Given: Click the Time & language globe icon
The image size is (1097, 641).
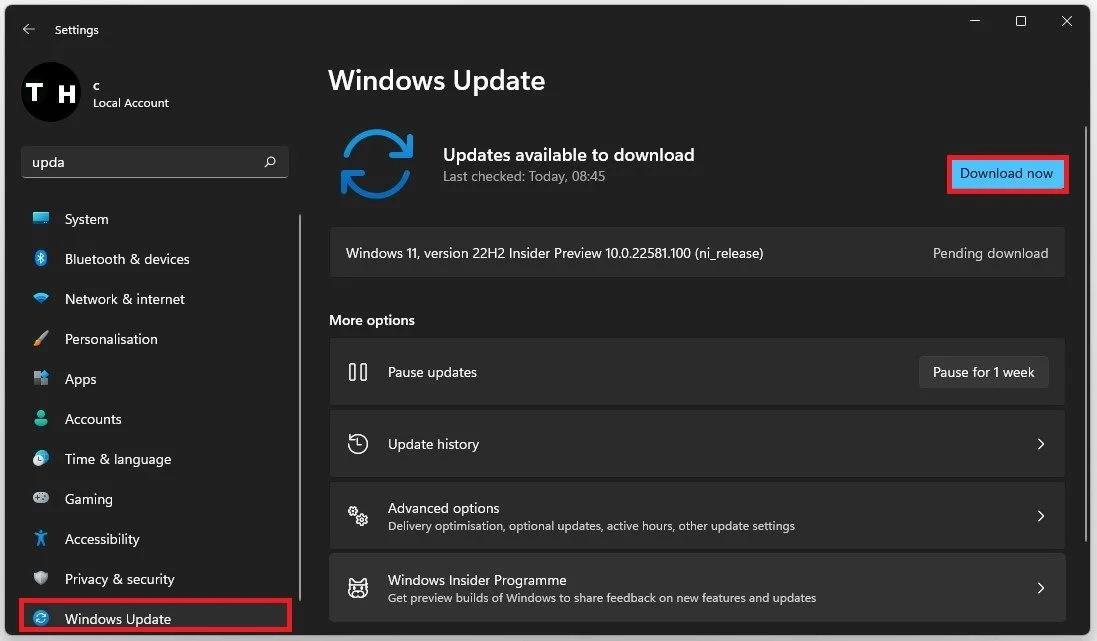Looking at the screenshot, I should coord(41,458).
